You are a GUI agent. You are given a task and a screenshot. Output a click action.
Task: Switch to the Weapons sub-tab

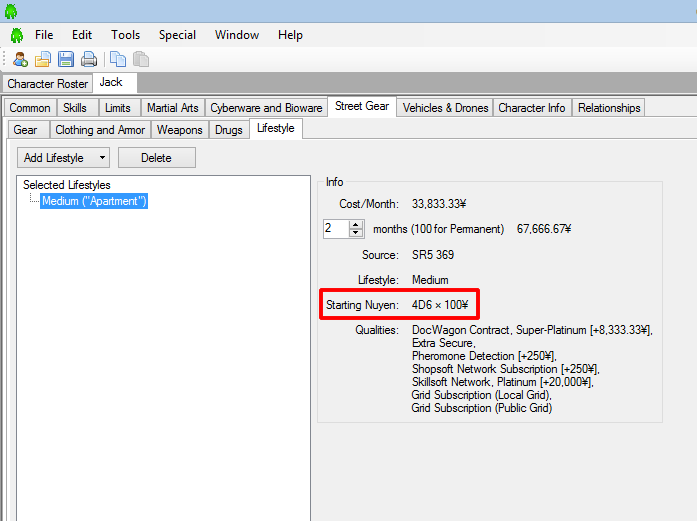pos(180,130)
